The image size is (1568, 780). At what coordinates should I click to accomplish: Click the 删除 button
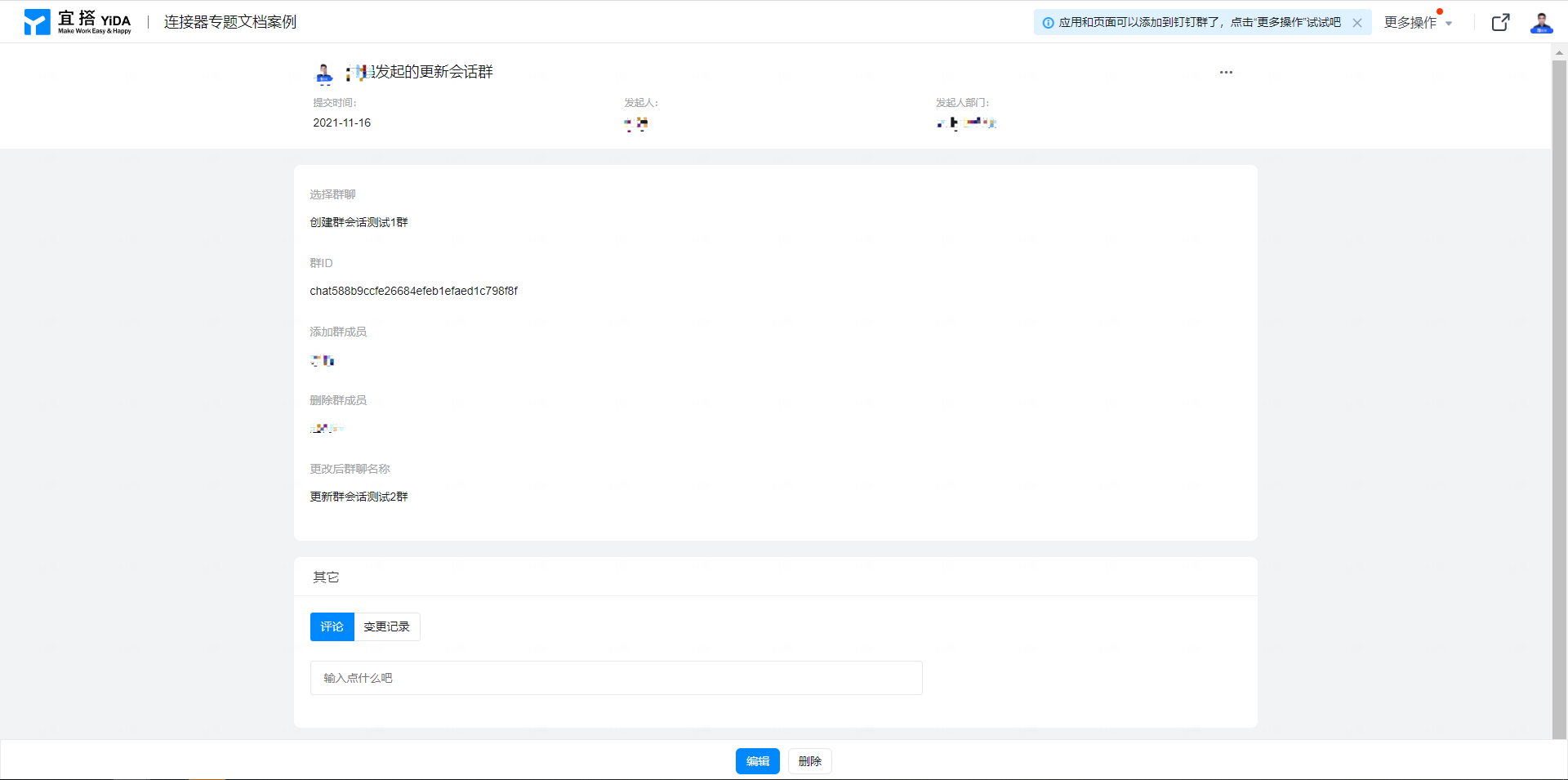[x=809, y=761]
